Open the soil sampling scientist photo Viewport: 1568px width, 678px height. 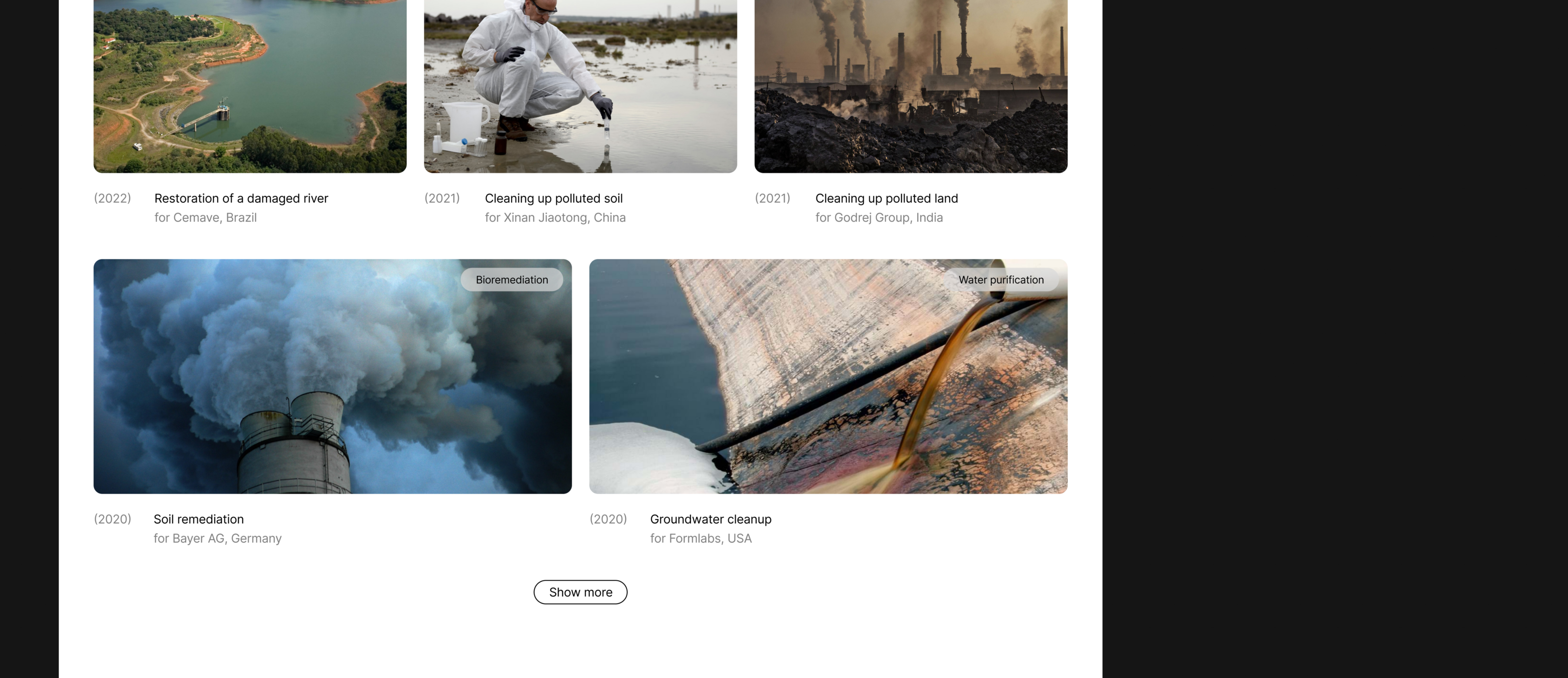click(x=580, y=86)
